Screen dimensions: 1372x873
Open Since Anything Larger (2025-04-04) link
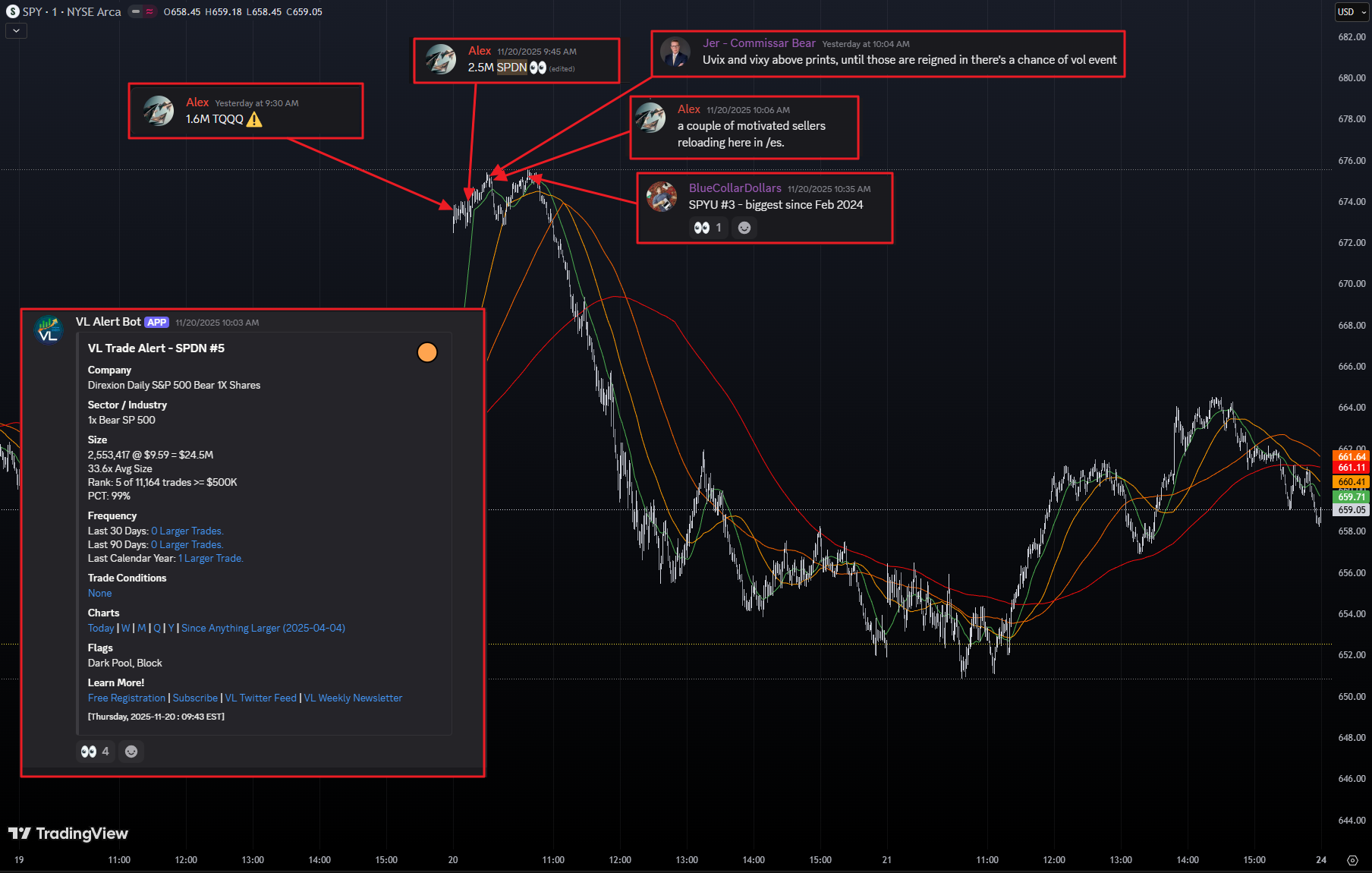pyautogui.click(x=263, y=628)
